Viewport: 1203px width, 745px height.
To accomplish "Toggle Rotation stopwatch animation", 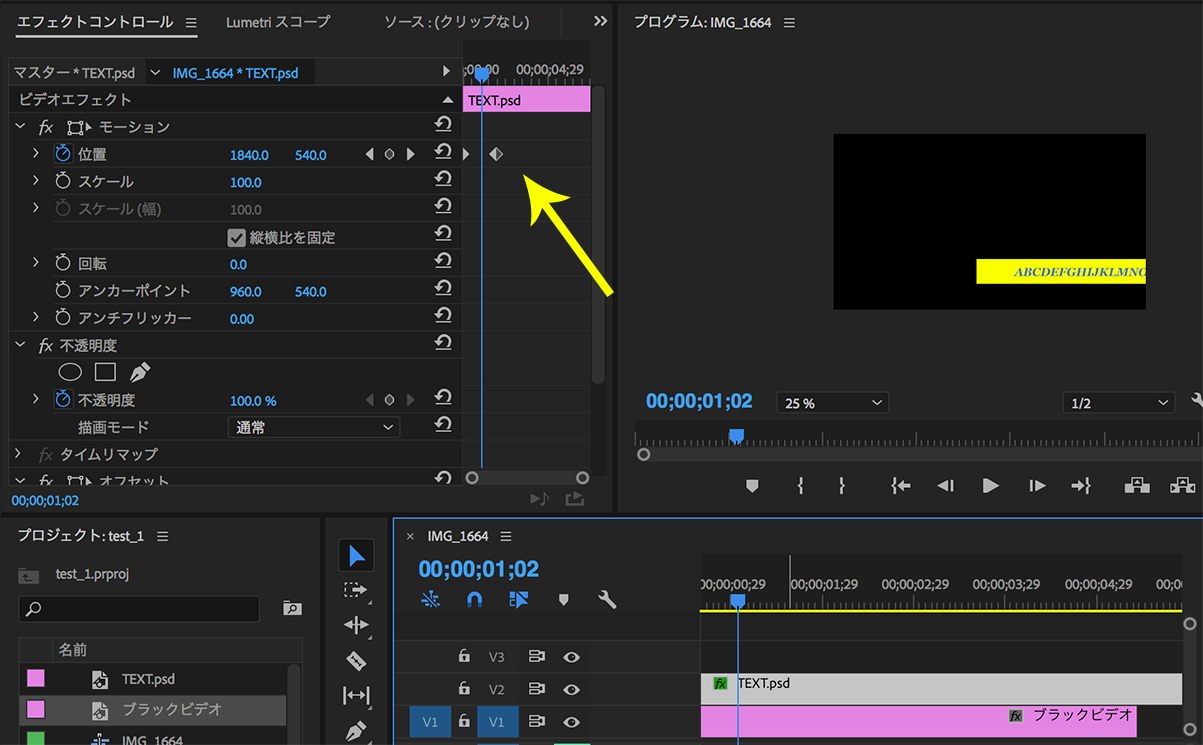I will coord(63,263).
